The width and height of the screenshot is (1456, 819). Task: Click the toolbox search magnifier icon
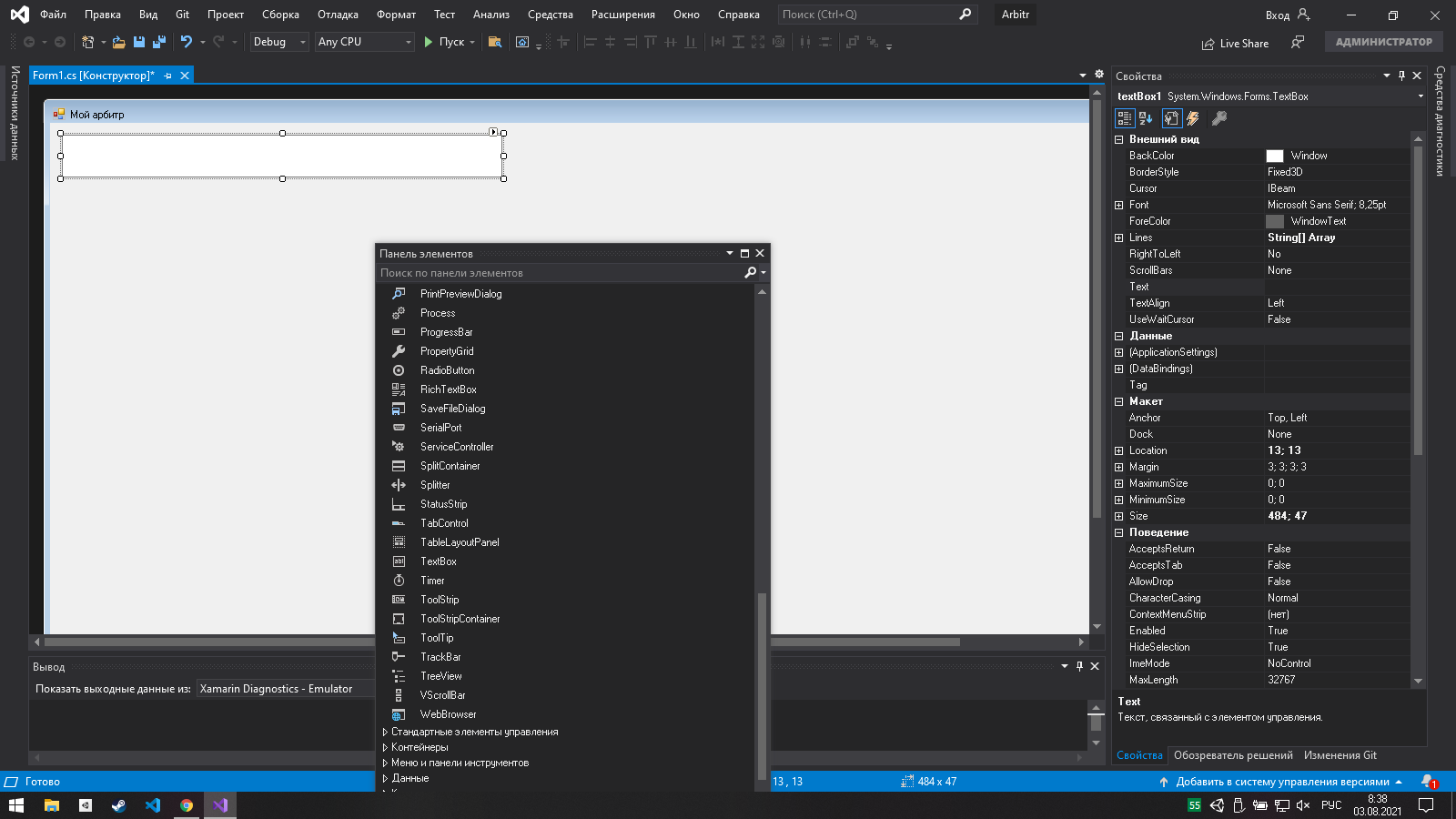(x=751, y=273)
